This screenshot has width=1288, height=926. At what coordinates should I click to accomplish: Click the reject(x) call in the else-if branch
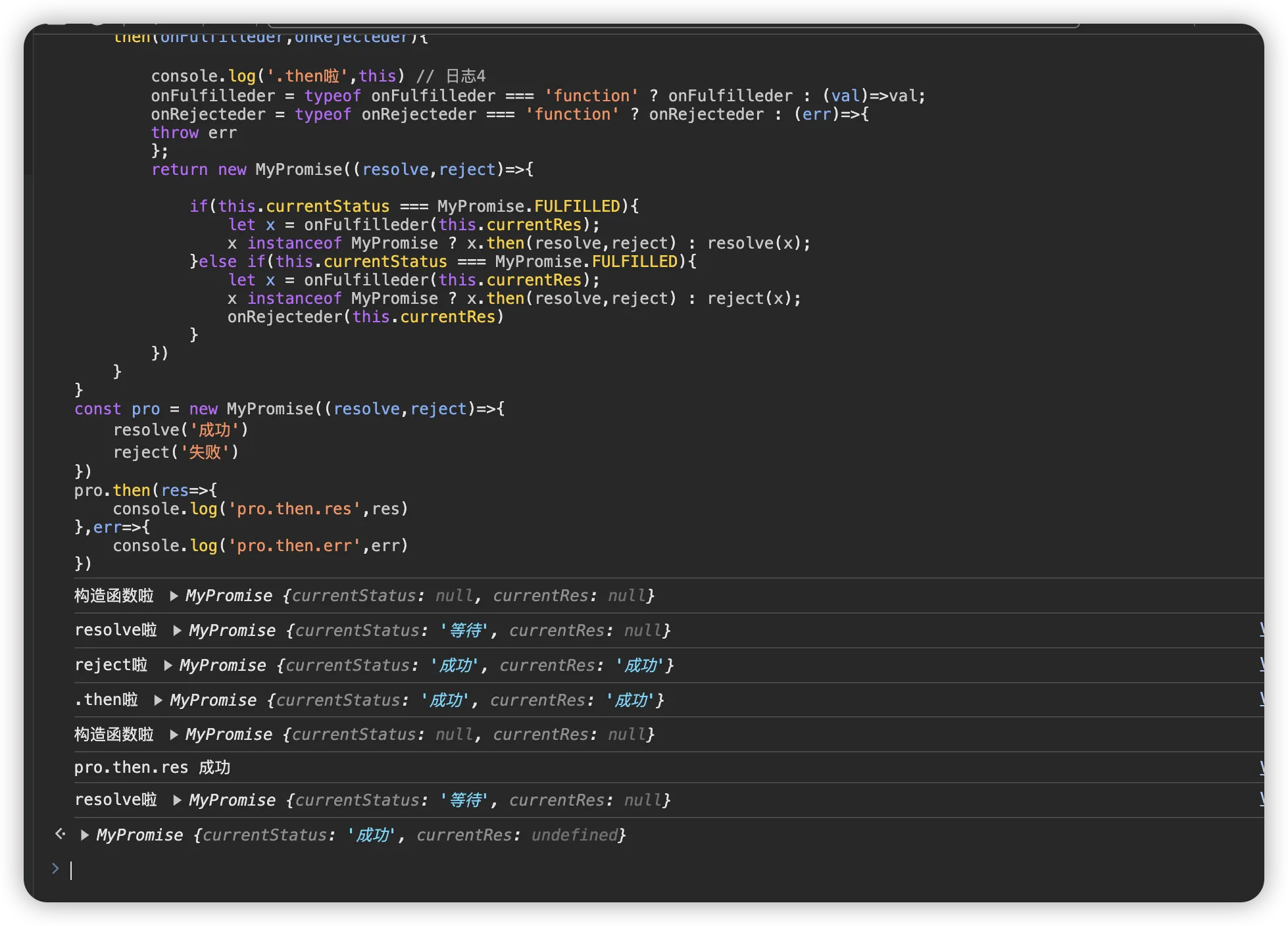753,299
